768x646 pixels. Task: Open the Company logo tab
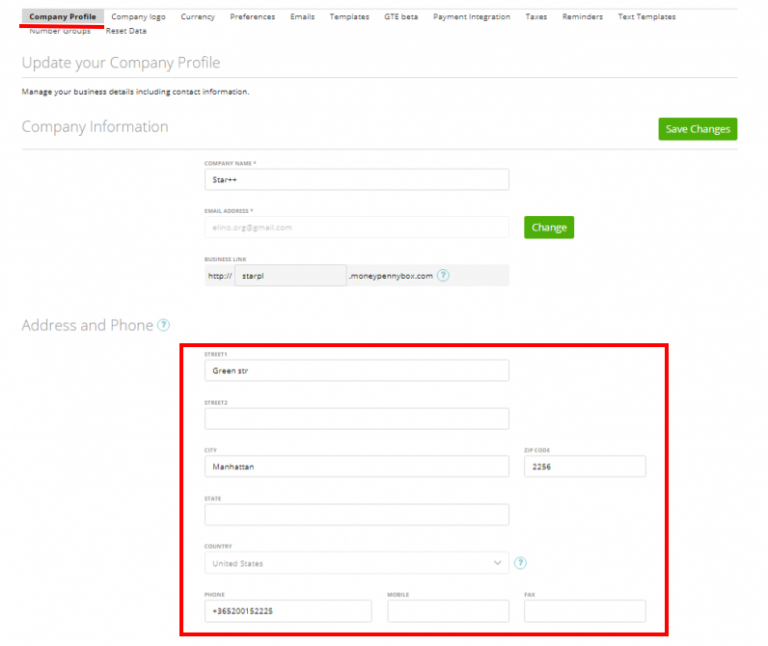(138, 16)
